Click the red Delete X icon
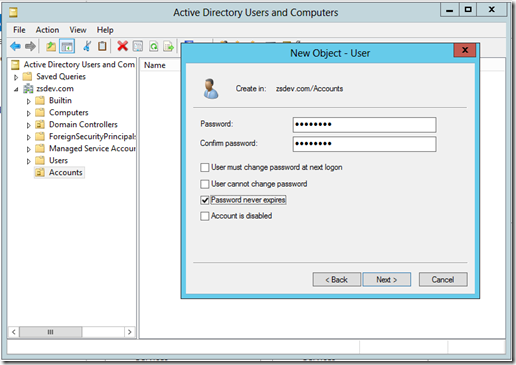 point(122,46)
